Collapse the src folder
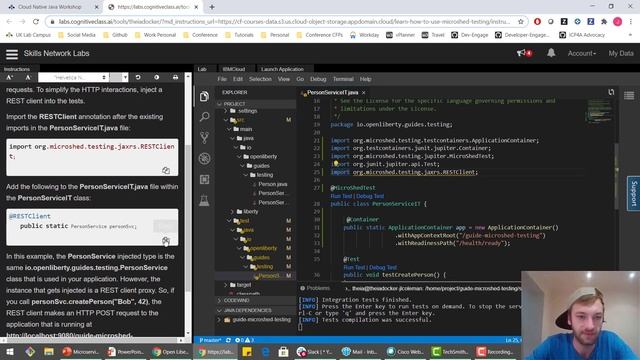The image size is (640, 360). [226, 120]
